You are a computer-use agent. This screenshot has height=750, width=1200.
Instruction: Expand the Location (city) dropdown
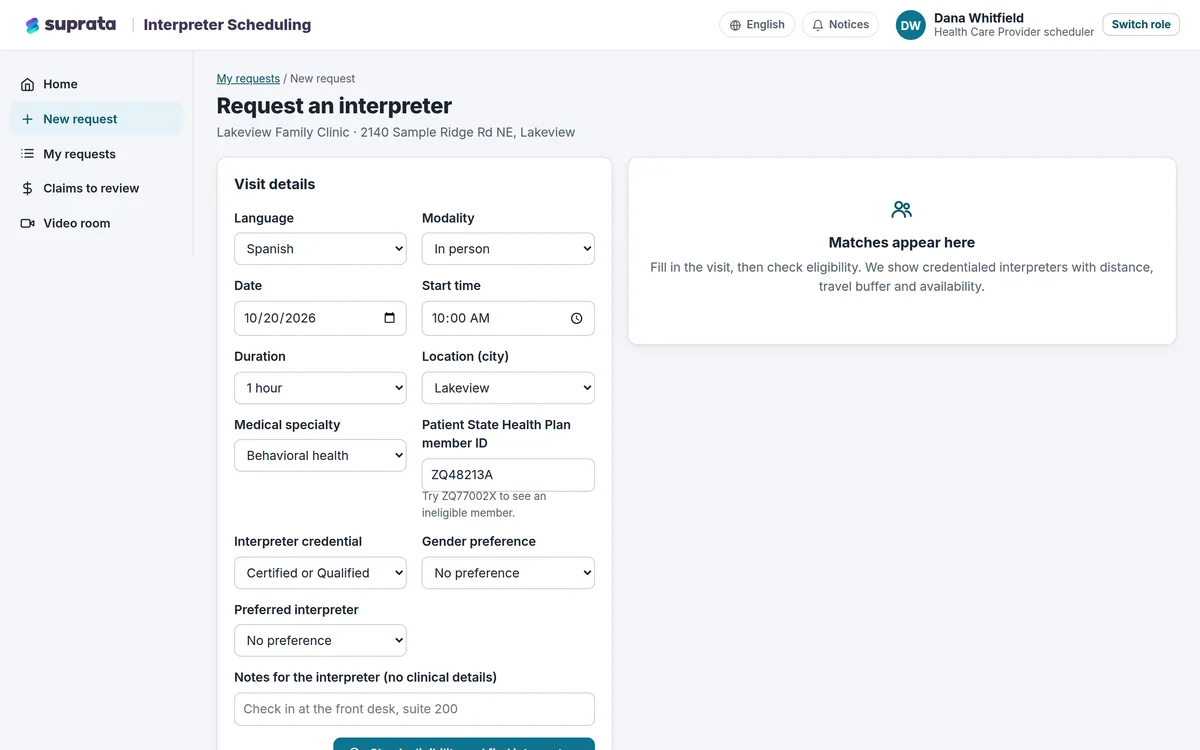(508, 388)
